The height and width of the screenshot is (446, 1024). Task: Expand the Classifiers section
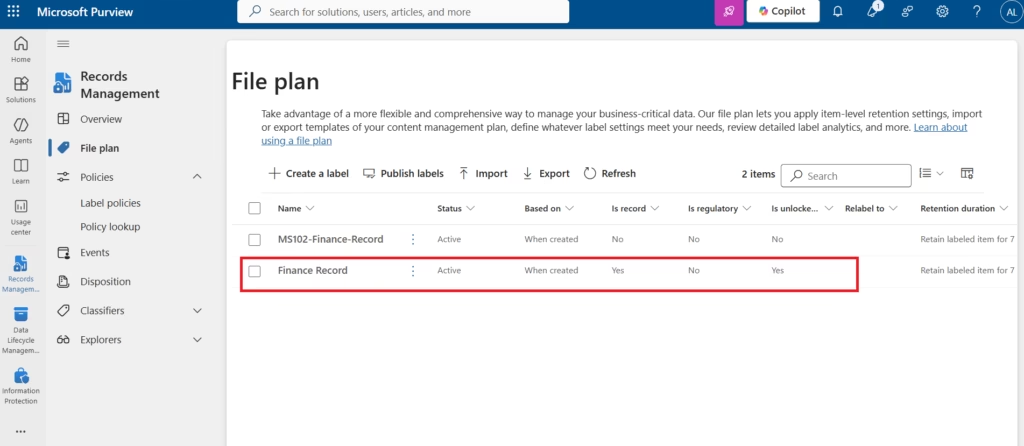coord(197,311)
